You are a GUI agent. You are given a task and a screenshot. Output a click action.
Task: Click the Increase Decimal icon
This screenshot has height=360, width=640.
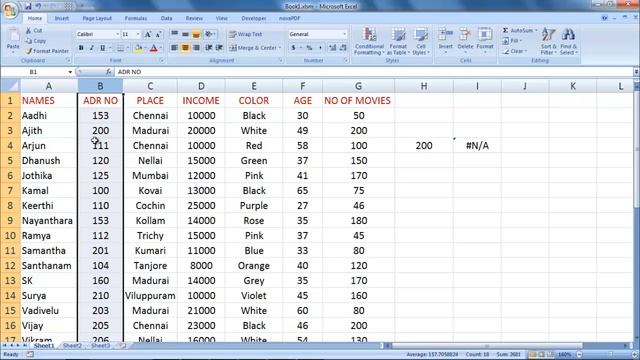tap(332, 48)
